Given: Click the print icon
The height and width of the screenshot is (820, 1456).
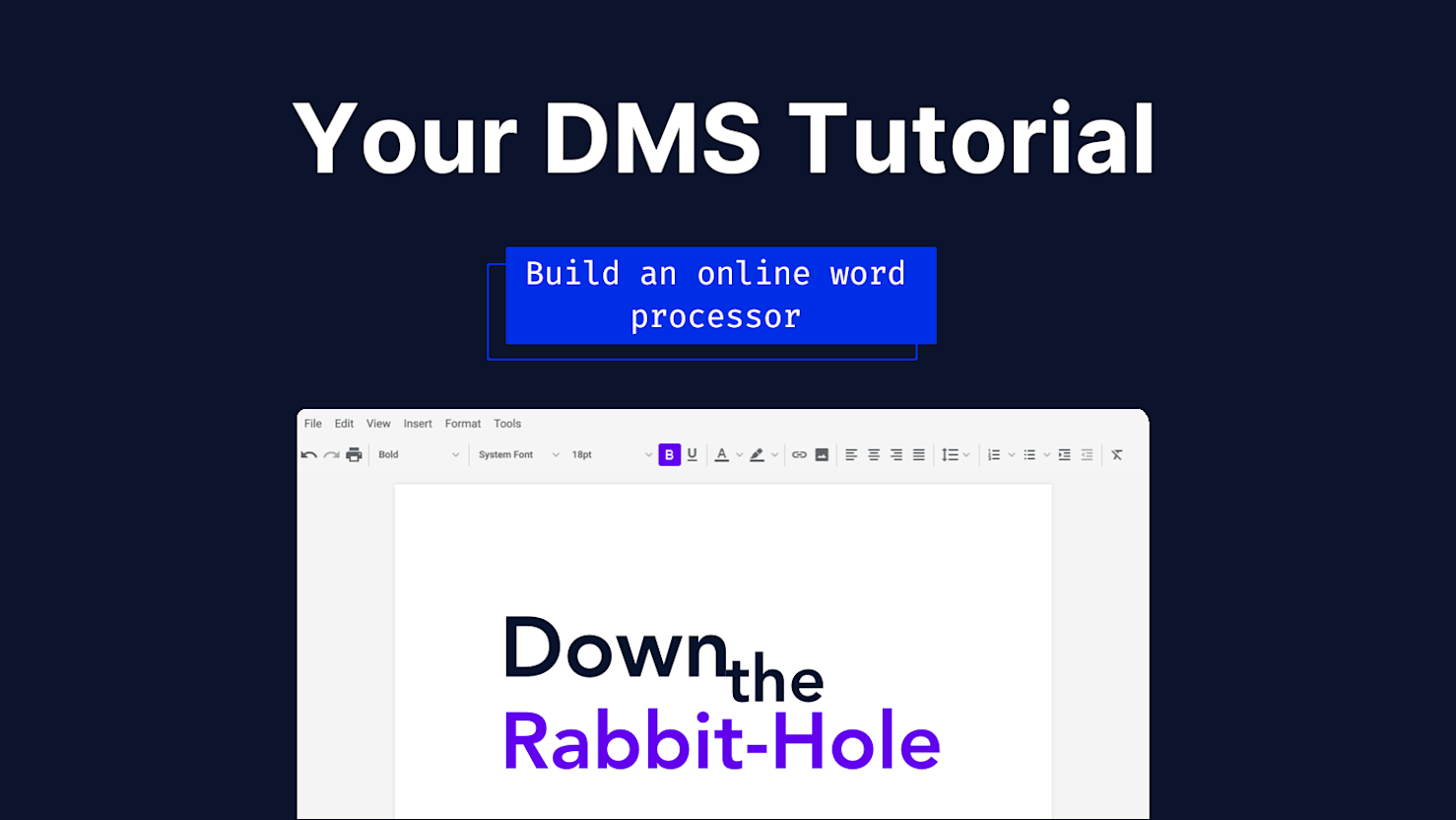Looking at the screenshot, I should pos(354,454).
